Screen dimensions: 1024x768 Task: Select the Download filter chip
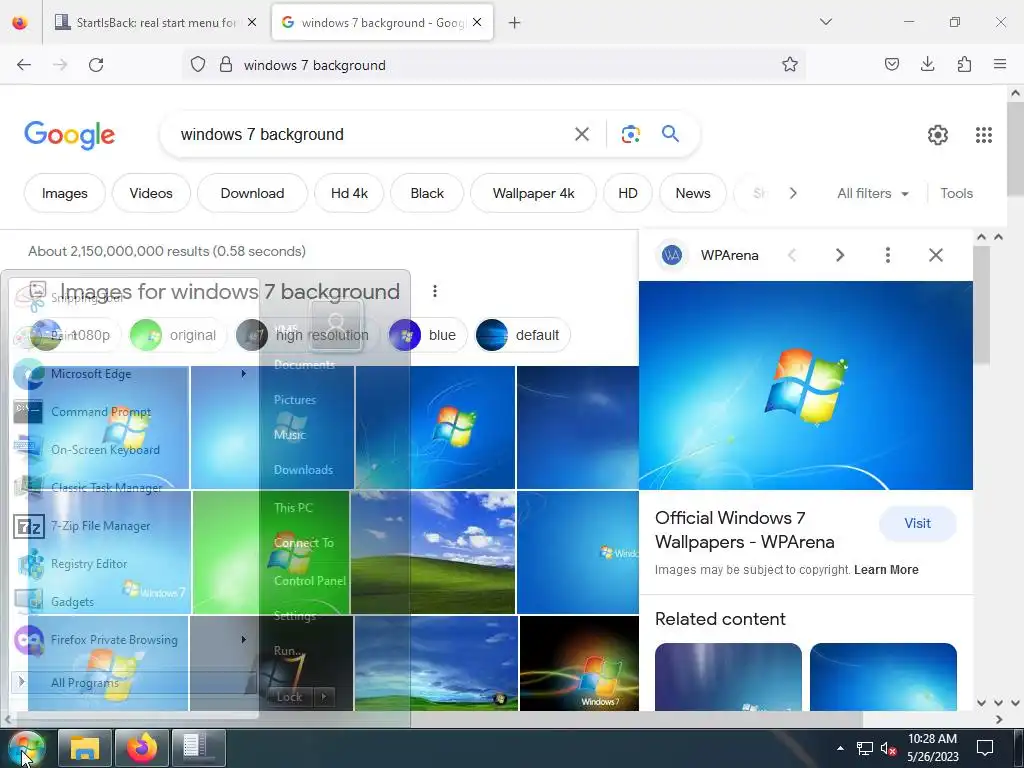tap(252, 193)
